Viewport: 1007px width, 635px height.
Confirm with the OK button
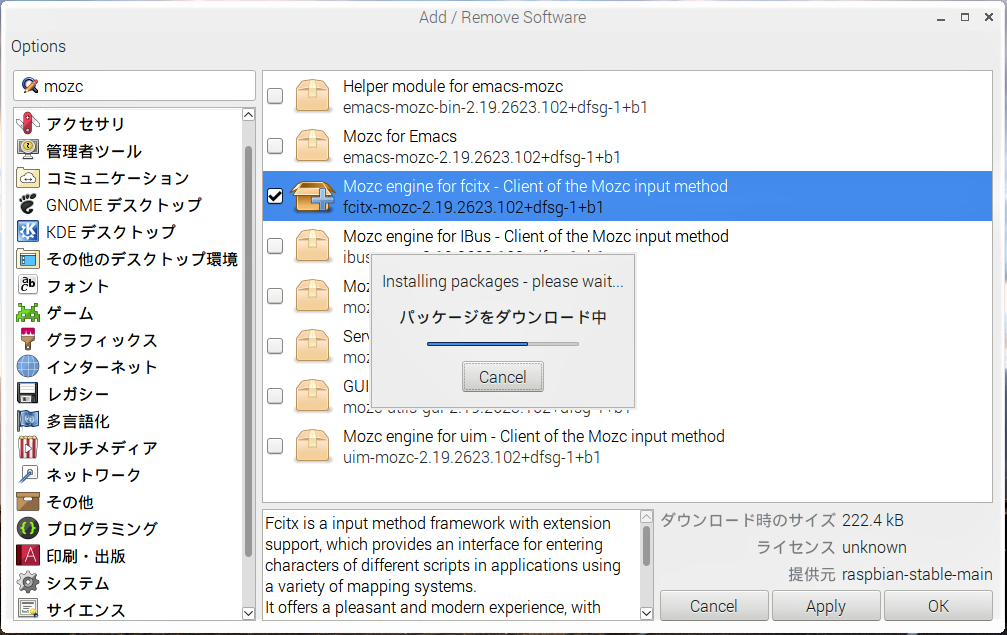click(938, 605)
